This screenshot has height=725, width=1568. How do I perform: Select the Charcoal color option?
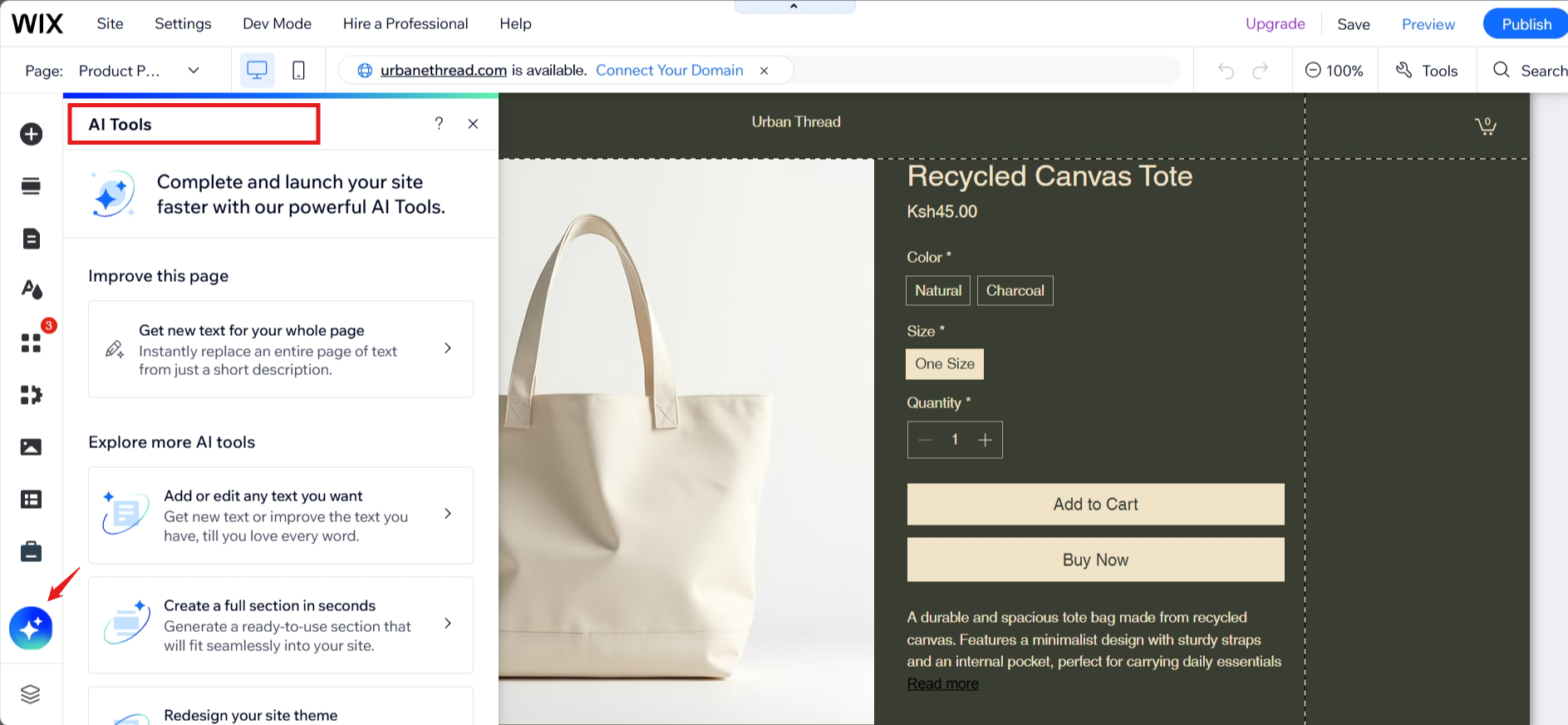(1015, 290)
